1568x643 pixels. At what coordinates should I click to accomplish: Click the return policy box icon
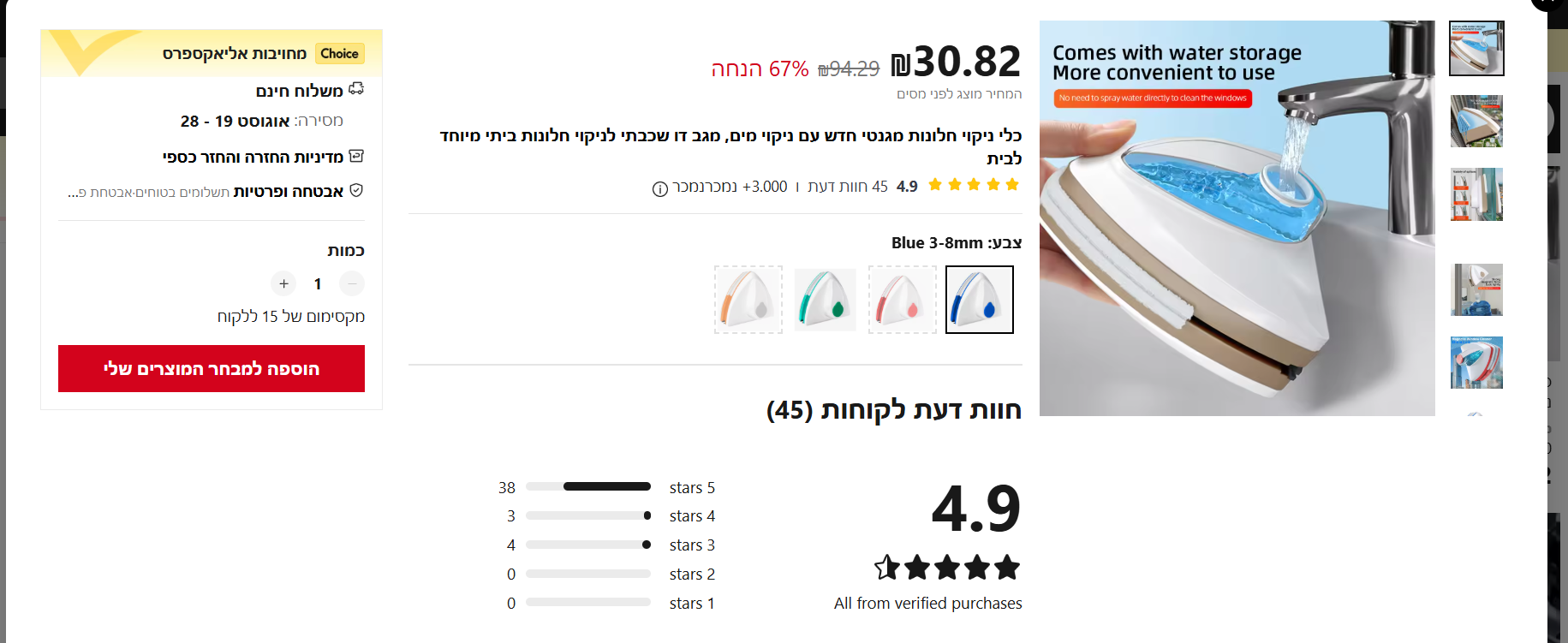356,156
